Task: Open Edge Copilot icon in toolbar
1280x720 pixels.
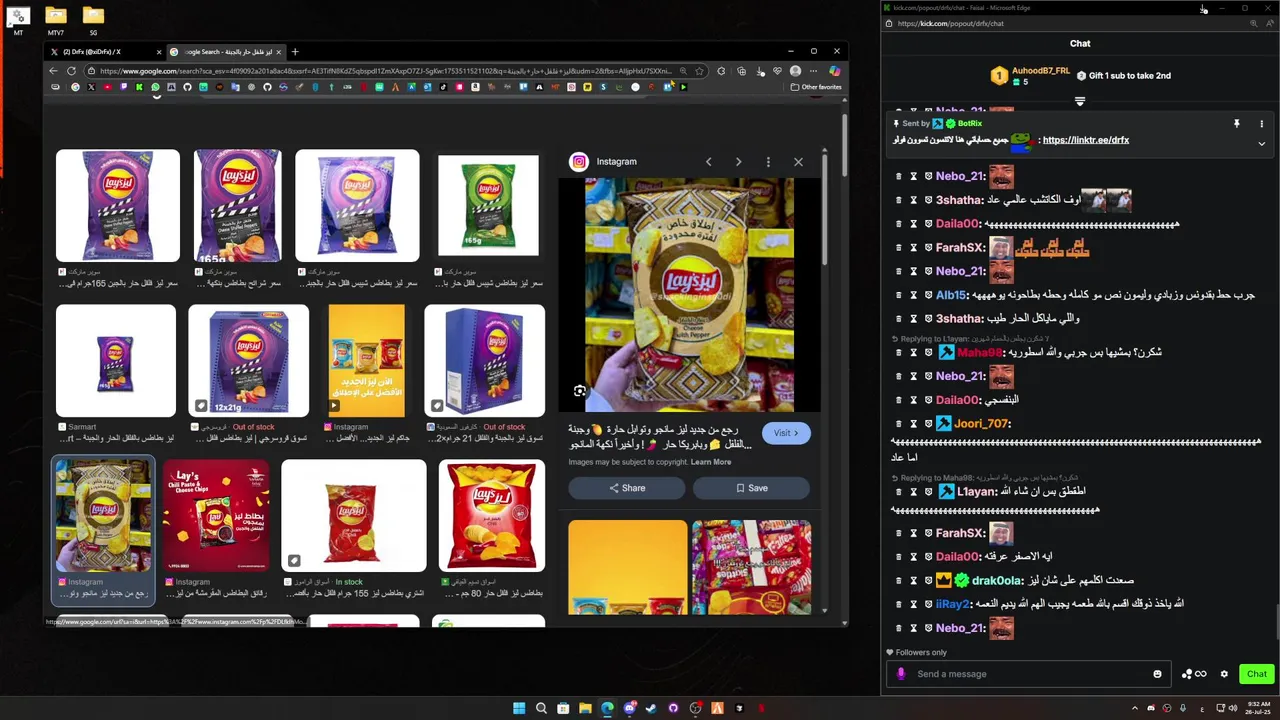Action: 834,71
